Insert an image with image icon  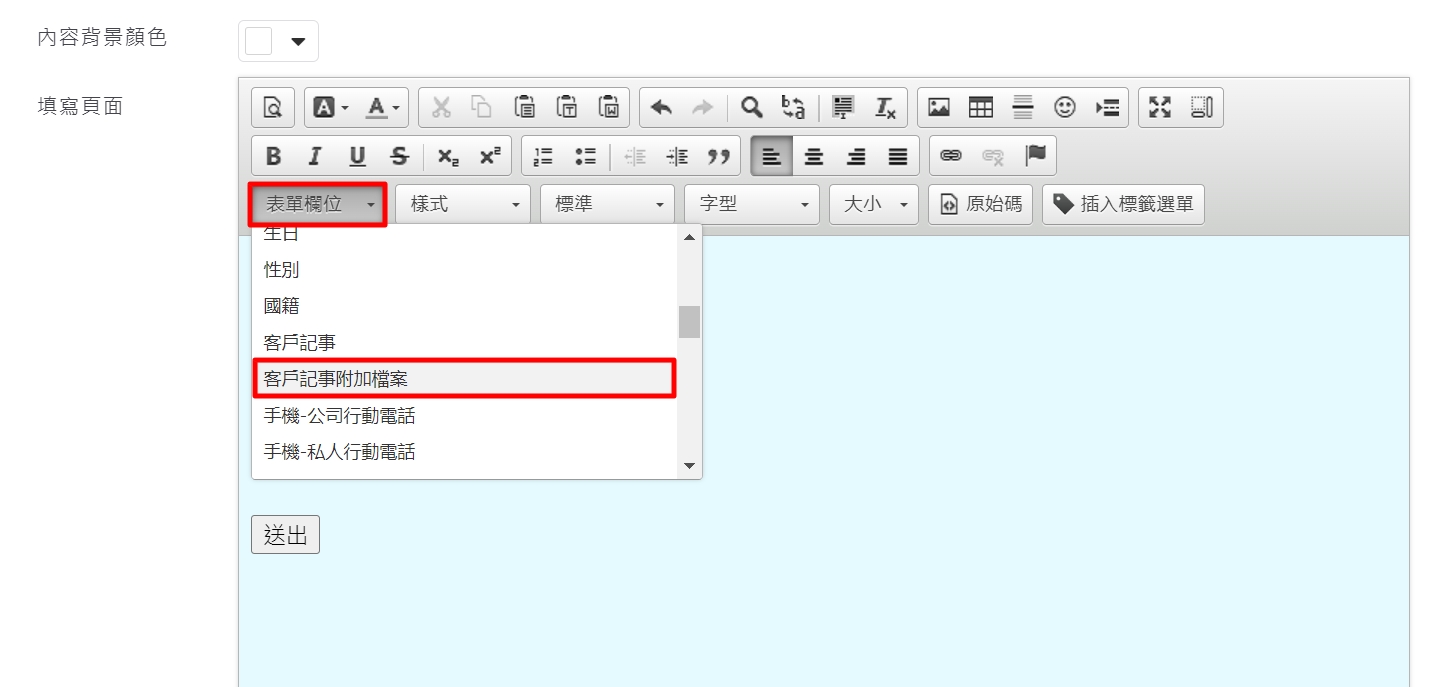point(939,108)
